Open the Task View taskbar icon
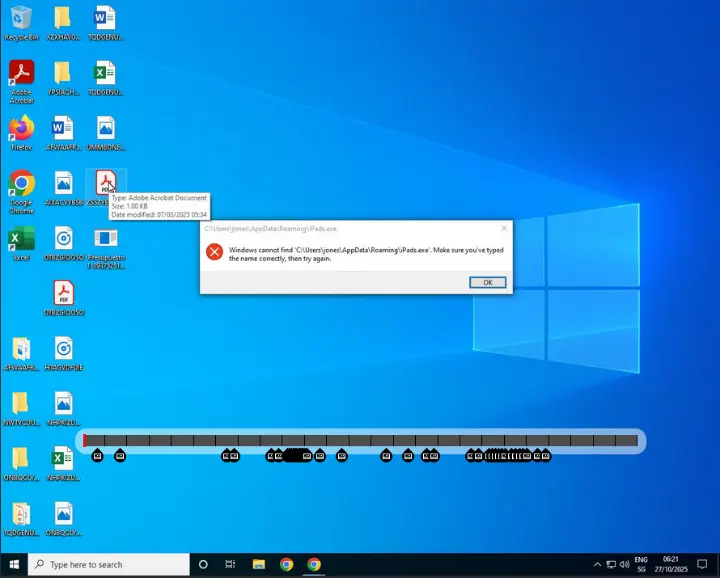Screen dimensions: 720x578 pos(231,564)
